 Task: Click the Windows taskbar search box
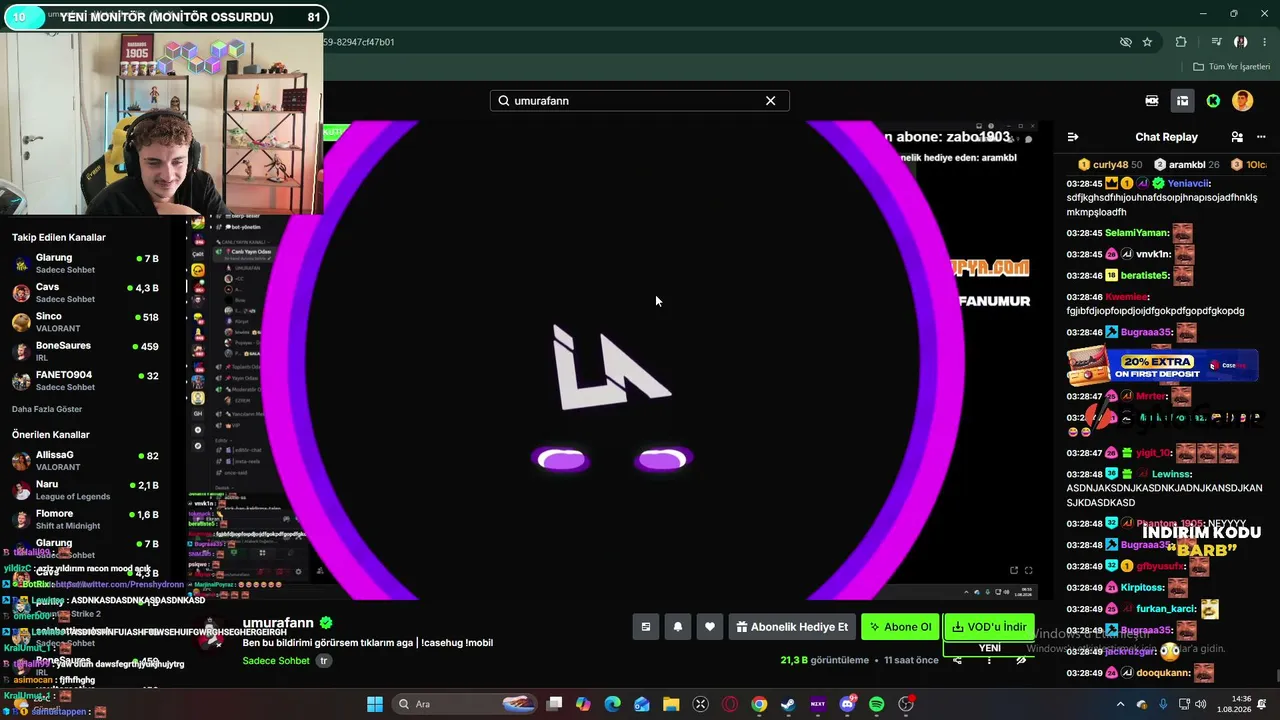(466, 704)
